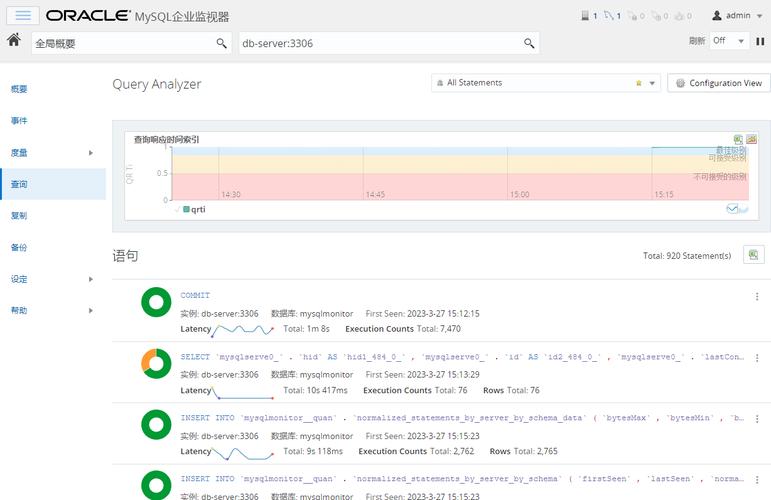Click the orange-green SELECT statement donut chart
Viewport: 771px width, 500px height.
pos(156,364)
